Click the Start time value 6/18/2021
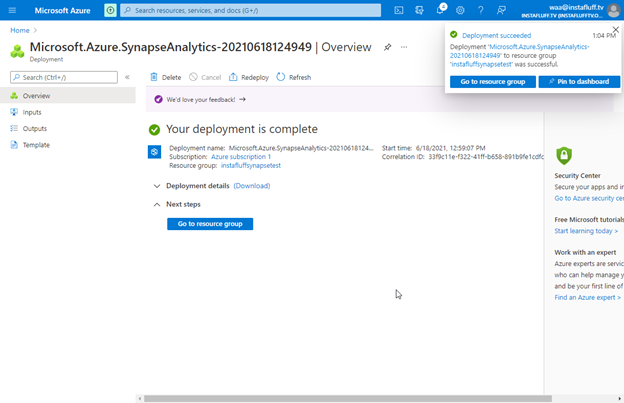624x403 pixels. click(450, 148)
